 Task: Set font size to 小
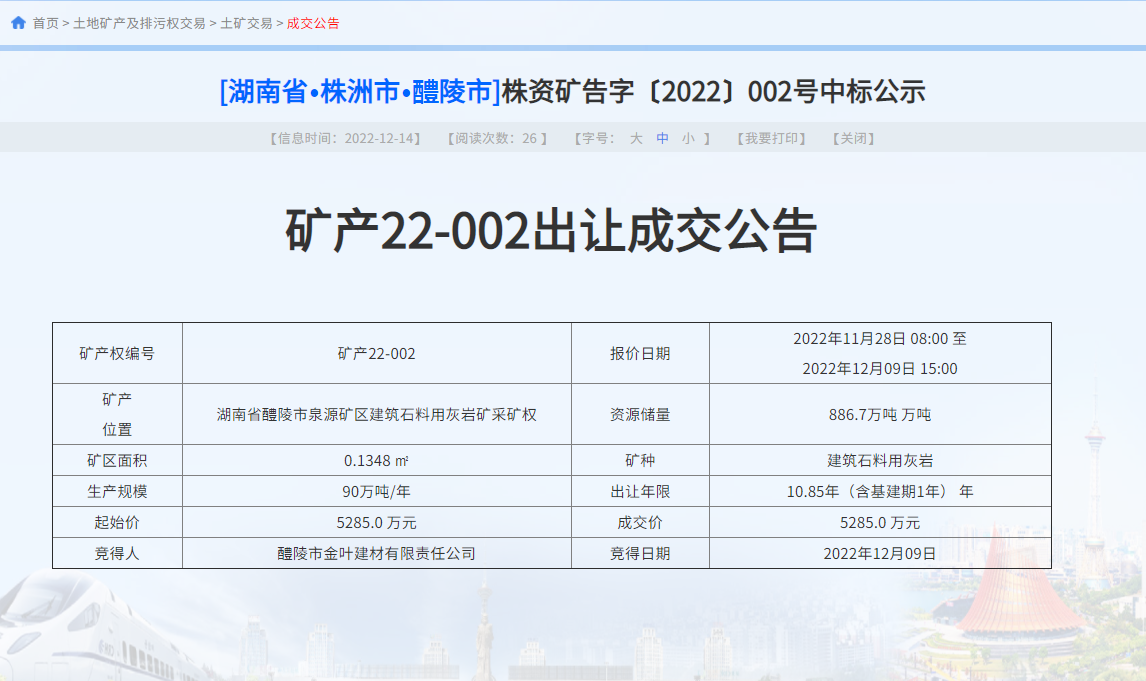tap(688, 139)
